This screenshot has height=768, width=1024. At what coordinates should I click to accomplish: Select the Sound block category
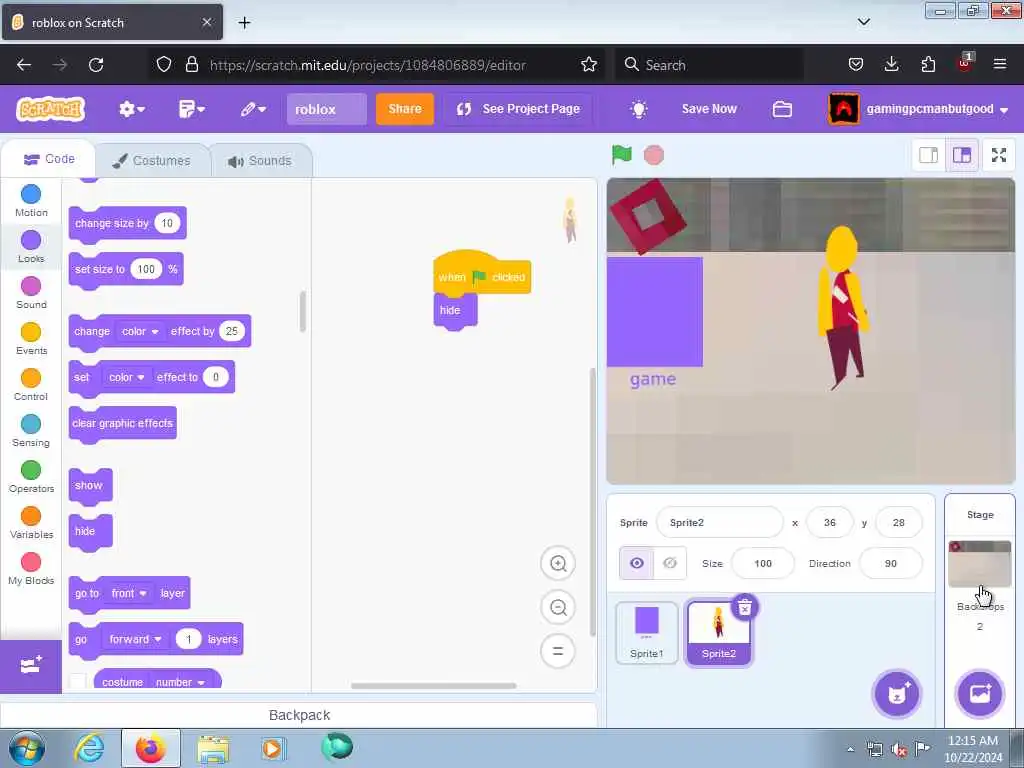tap(31, 293)
